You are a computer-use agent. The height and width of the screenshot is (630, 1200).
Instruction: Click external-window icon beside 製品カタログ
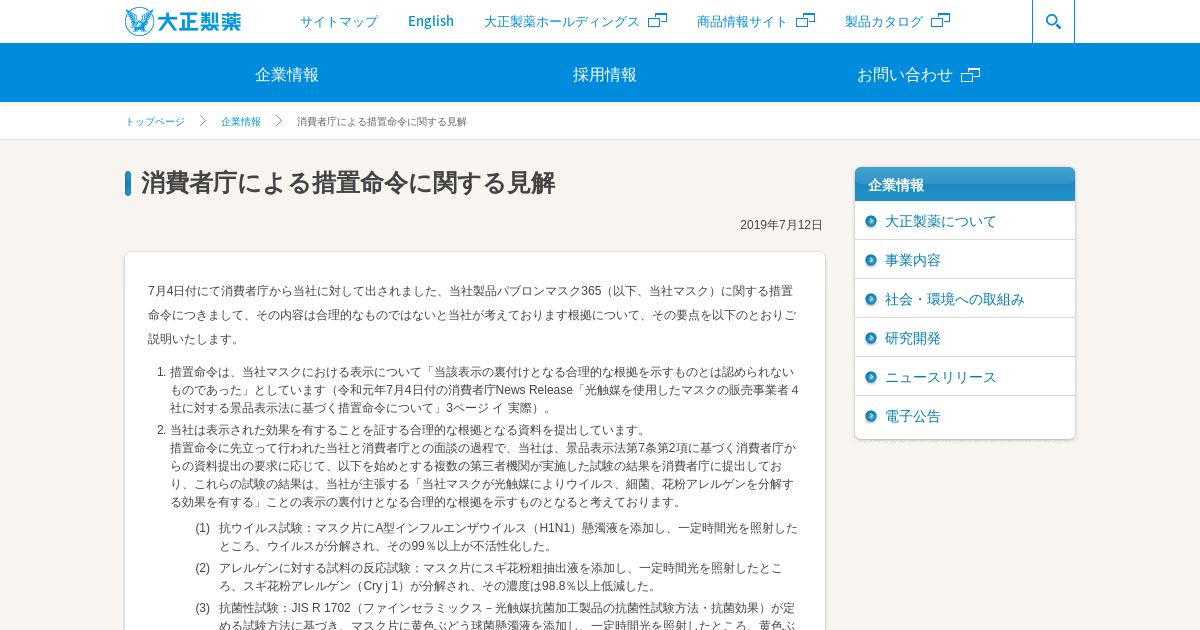(940, 20)
